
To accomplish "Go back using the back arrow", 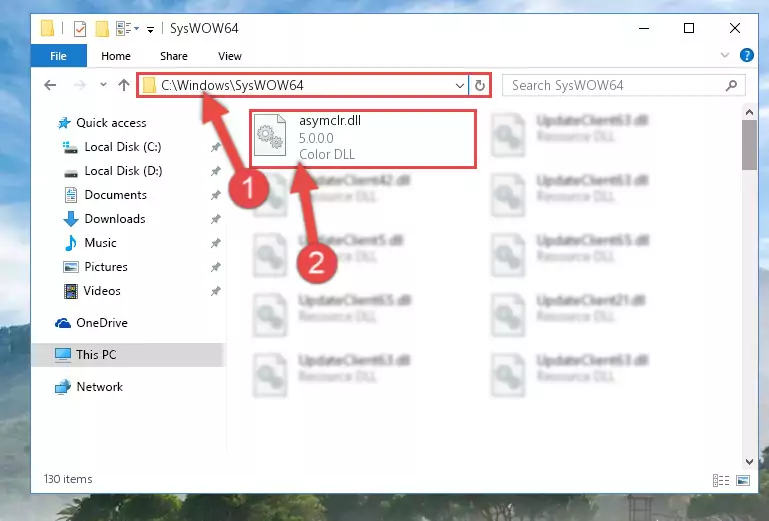I will (x=50, y=85).
